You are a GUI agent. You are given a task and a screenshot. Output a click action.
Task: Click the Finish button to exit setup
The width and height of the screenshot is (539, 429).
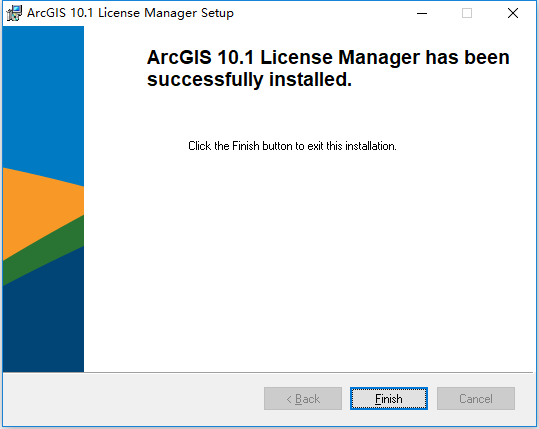tap(389, 398)
